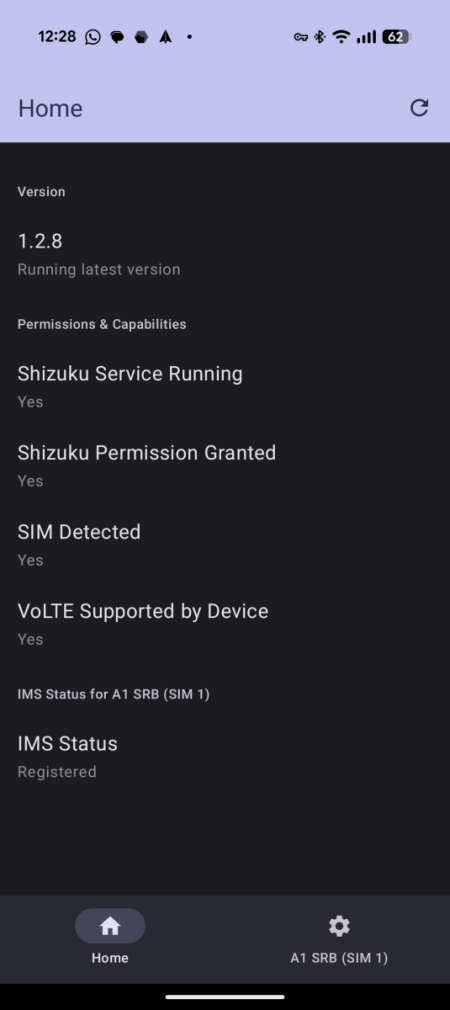Select Shizuku Service Running item

pyautogui.click(x=225, y=386)
